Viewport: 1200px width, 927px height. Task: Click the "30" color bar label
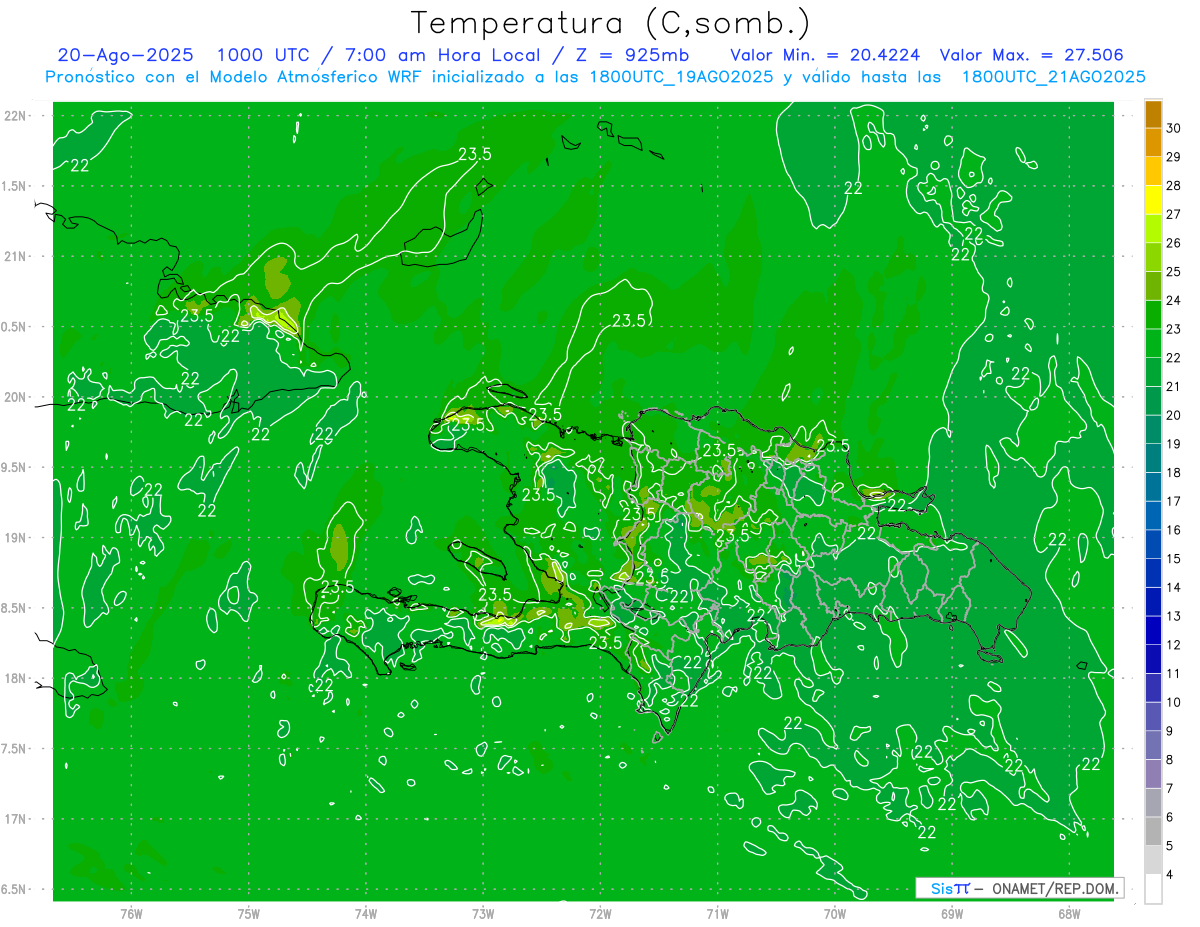tap(1174, 129)
